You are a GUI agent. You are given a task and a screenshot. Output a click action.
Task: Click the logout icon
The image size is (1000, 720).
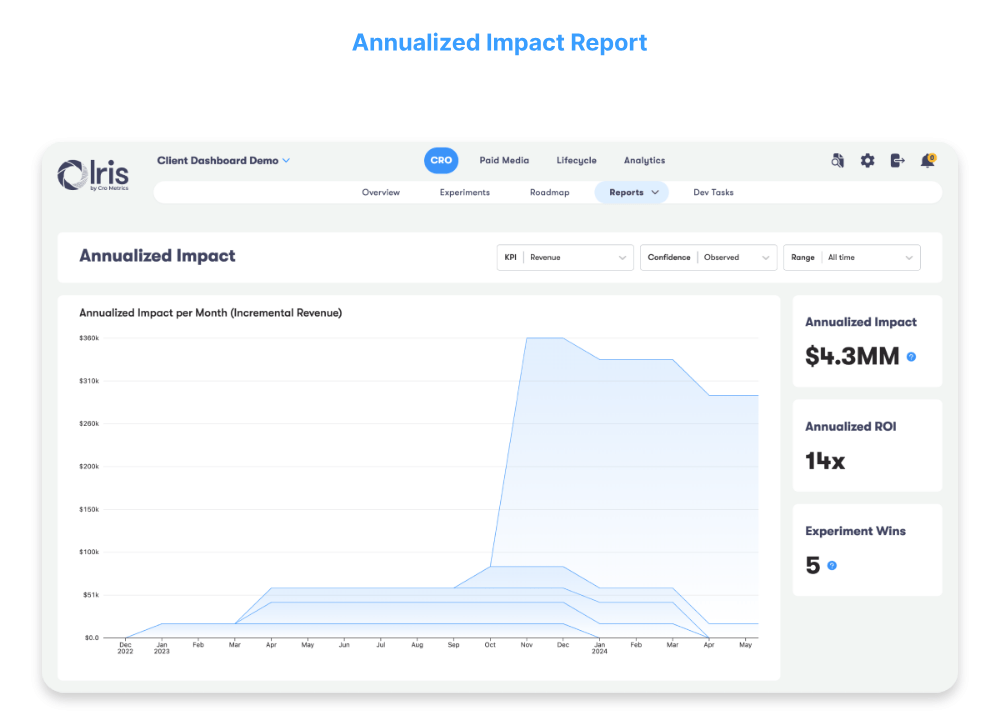[x=897, y=160]
